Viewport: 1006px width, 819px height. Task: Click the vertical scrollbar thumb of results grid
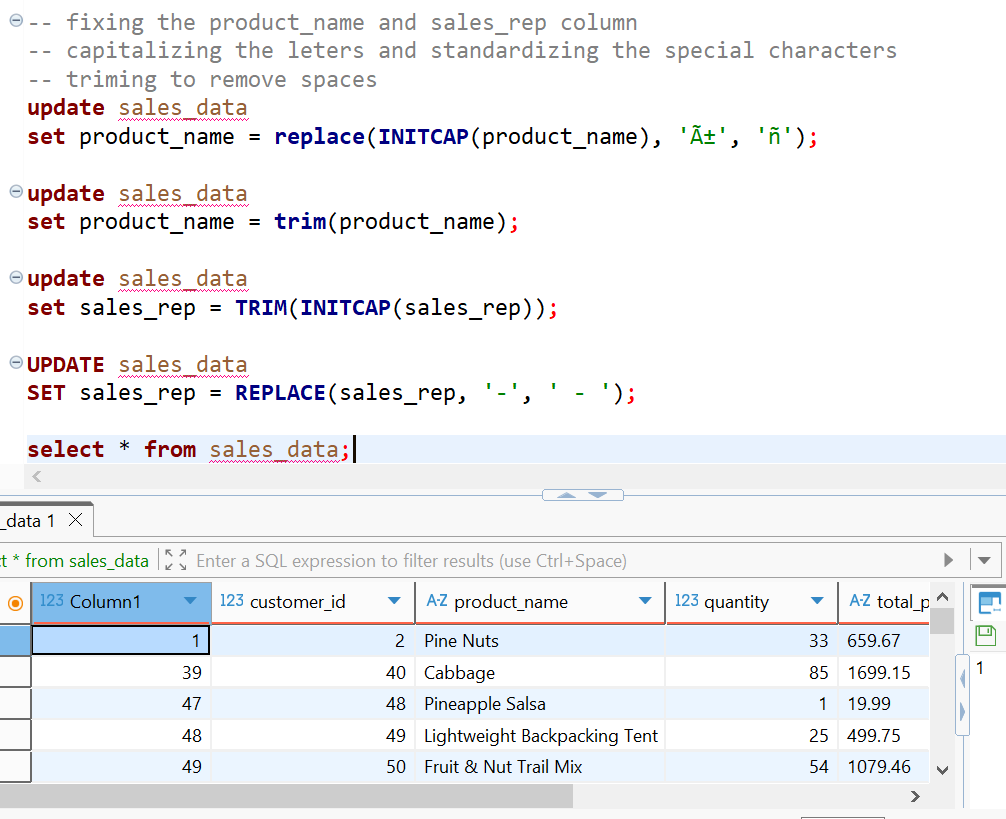click(x=941, y=621)
